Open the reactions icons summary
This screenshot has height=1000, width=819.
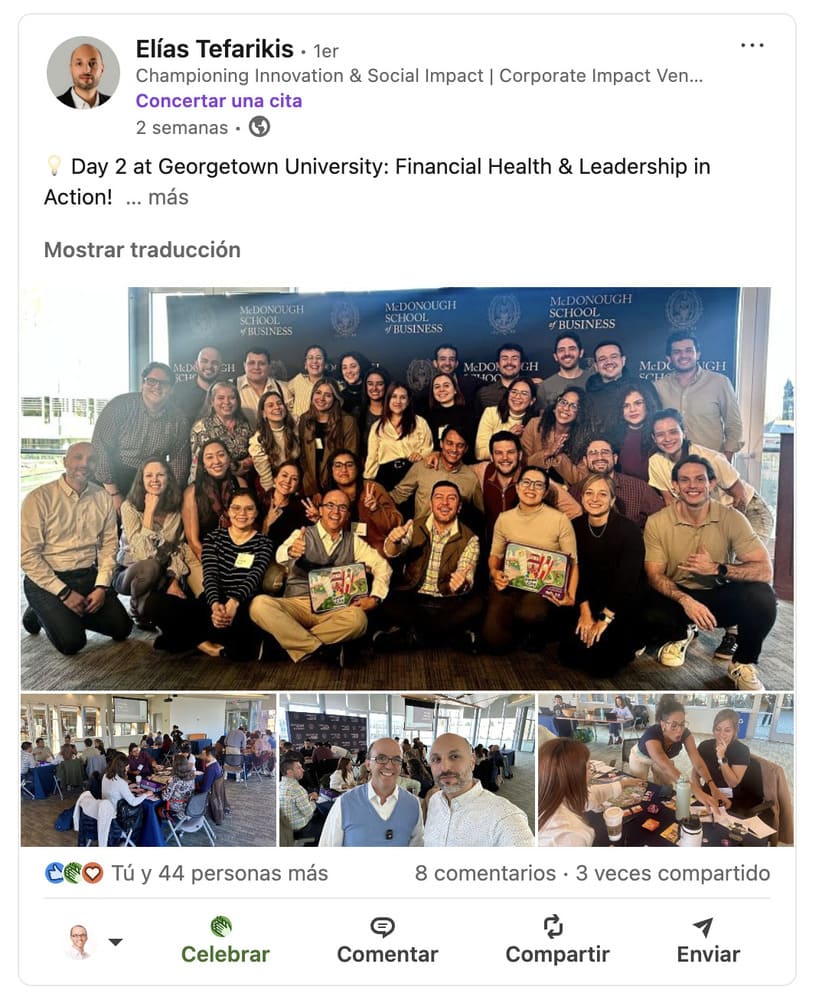(x=74, y=872)
